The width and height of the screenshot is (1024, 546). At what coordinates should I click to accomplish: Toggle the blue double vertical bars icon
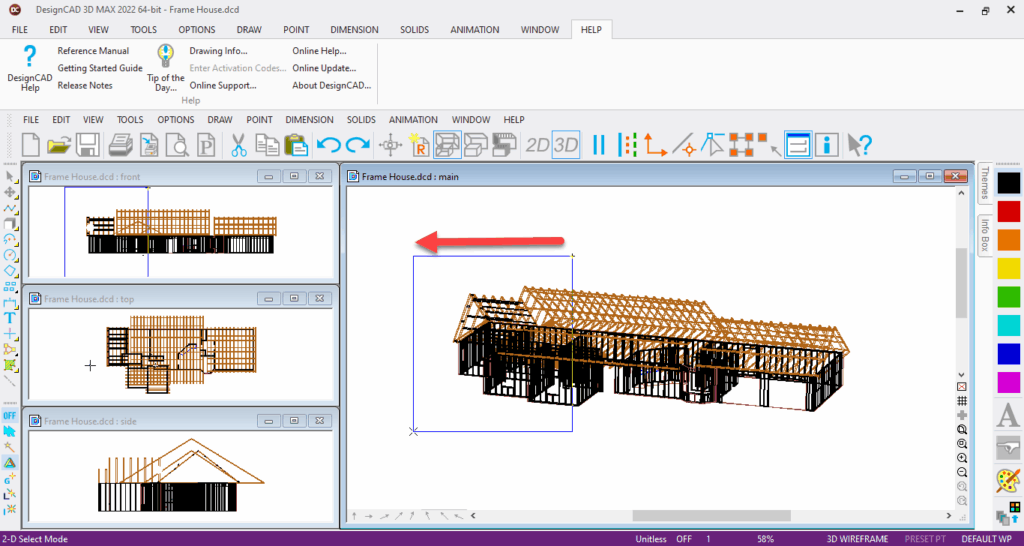pyautogui.click(x=599, y=144)
